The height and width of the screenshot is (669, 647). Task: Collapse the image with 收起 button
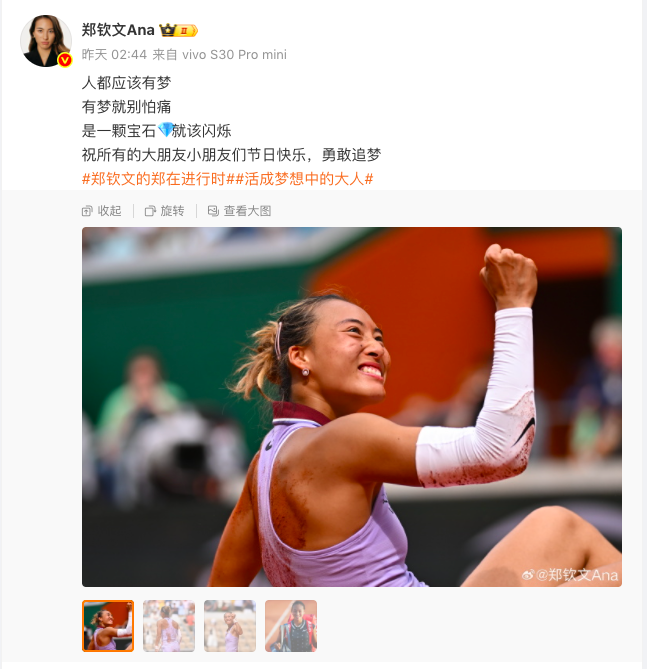102,211
